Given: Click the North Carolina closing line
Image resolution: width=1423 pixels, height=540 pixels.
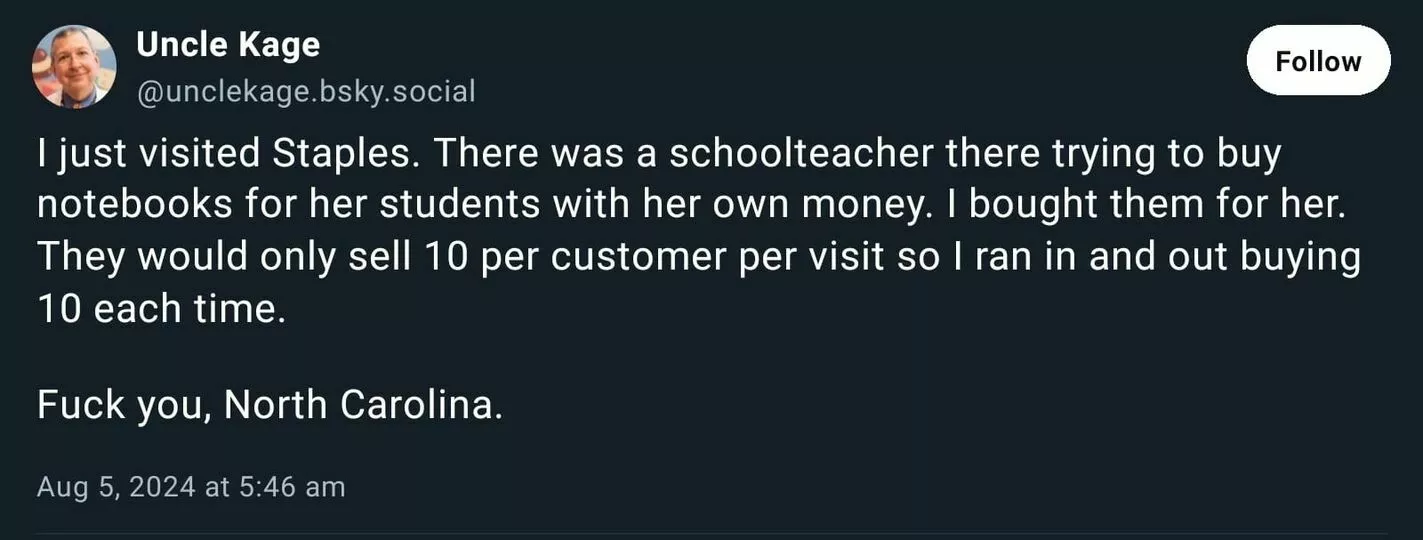Looking at the screenshot, I should click(270, 404).
